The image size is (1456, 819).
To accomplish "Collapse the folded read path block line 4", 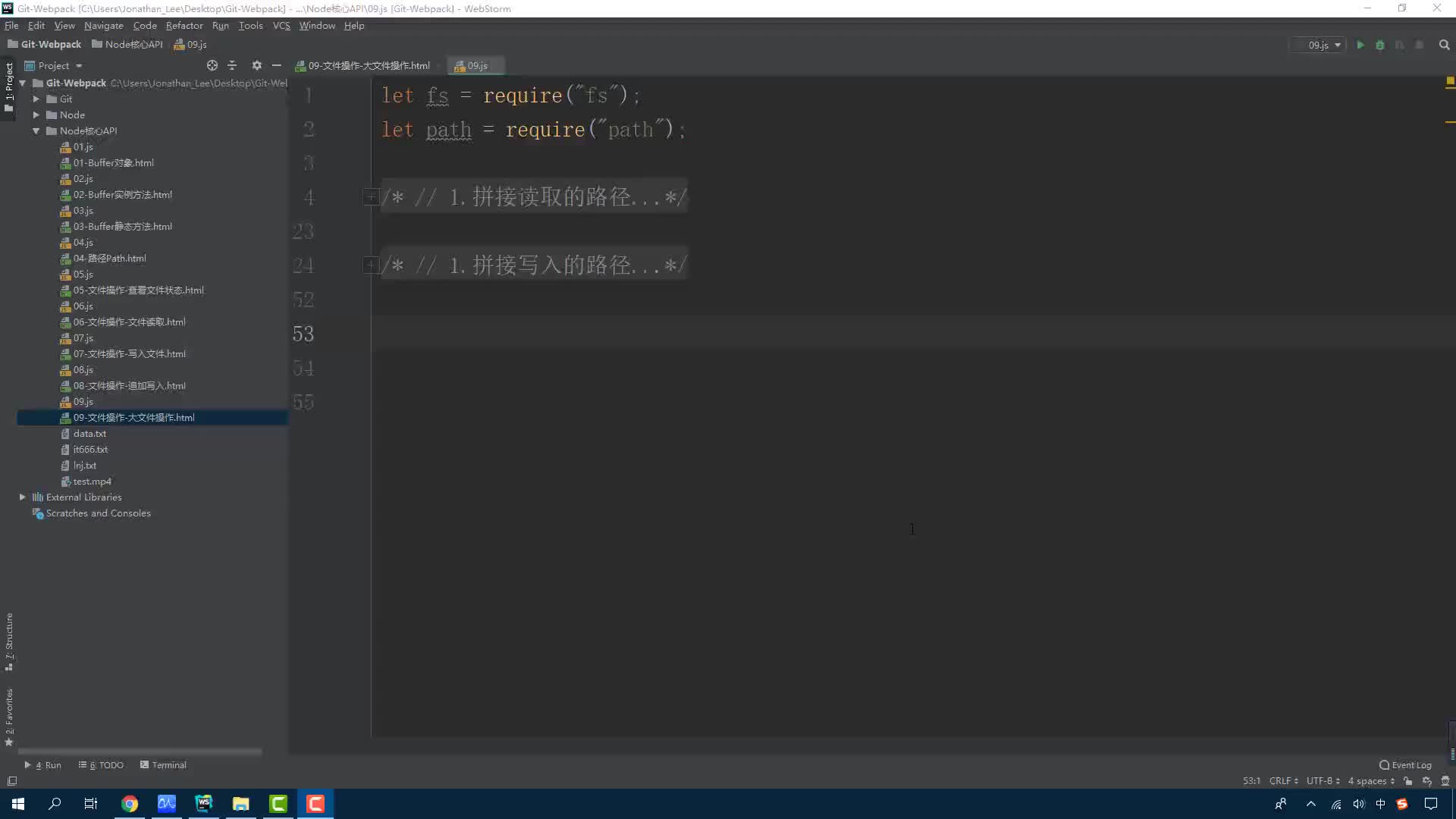I will coord(371,197).
